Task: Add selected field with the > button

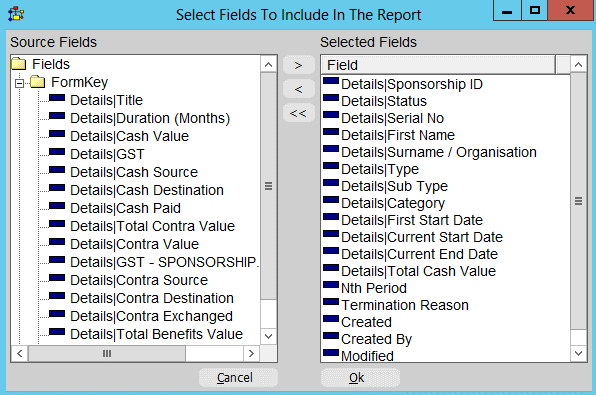Action: 299,65
